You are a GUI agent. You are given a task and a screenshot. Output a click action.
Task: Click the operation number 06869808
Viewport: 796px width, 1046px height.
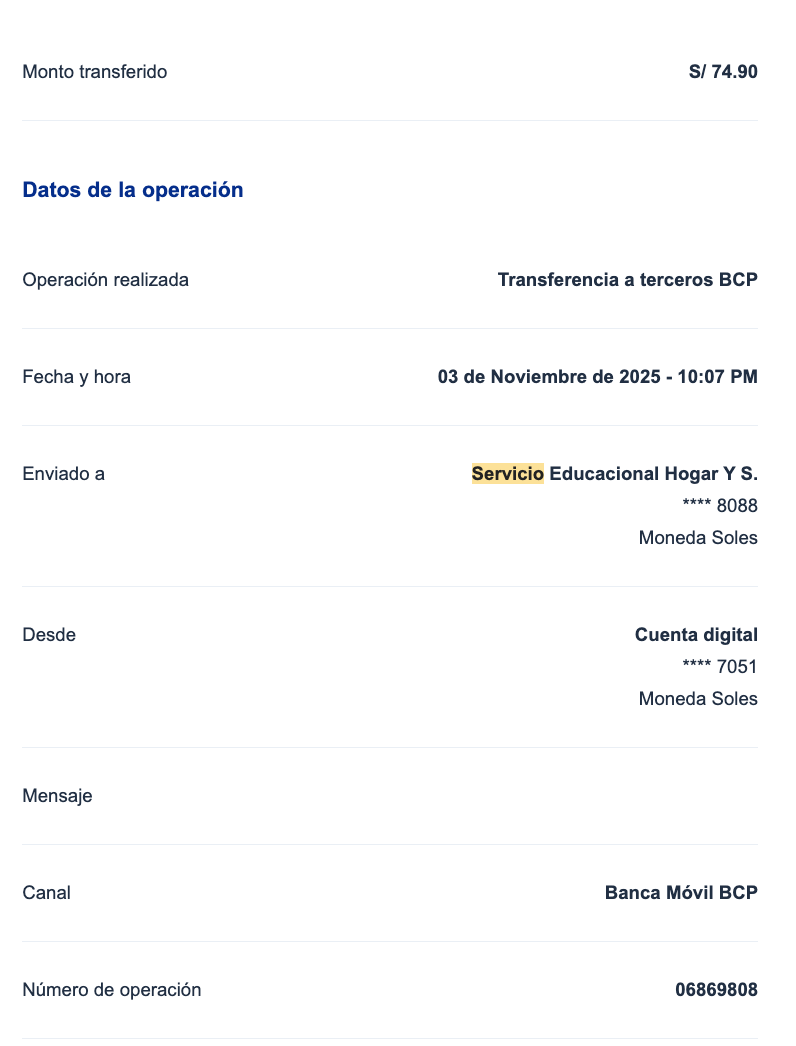point(716,990)
